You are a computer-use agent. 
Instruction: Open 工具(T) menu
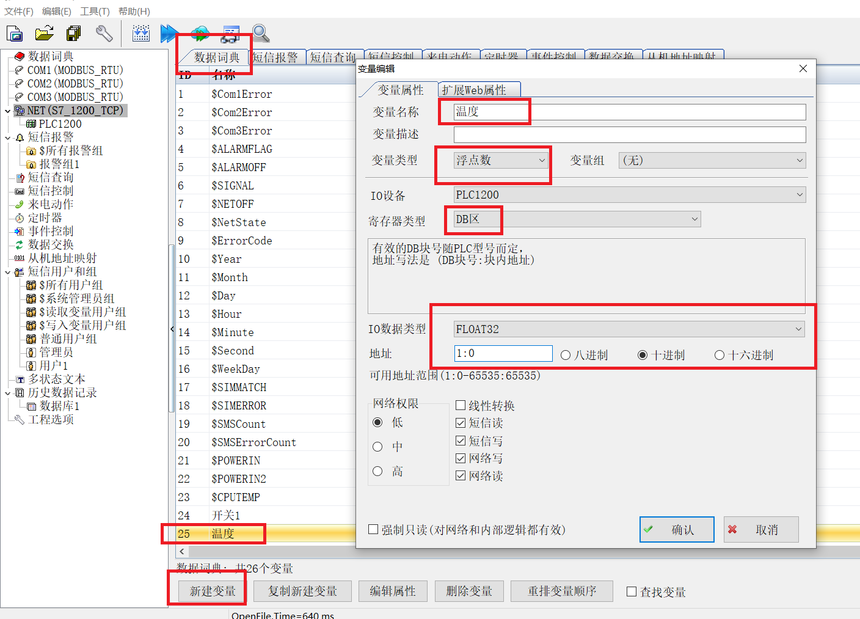(95, 11)
